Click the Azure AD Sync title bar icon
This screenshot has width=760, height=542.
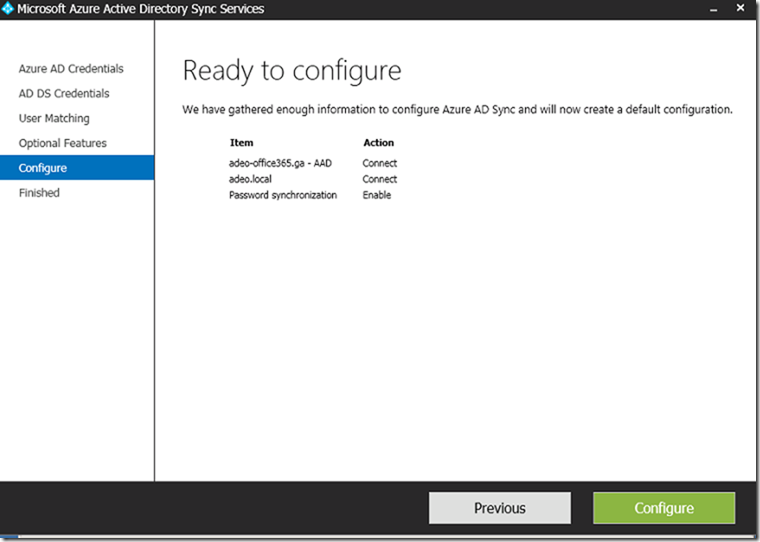[x=8, y=8]
